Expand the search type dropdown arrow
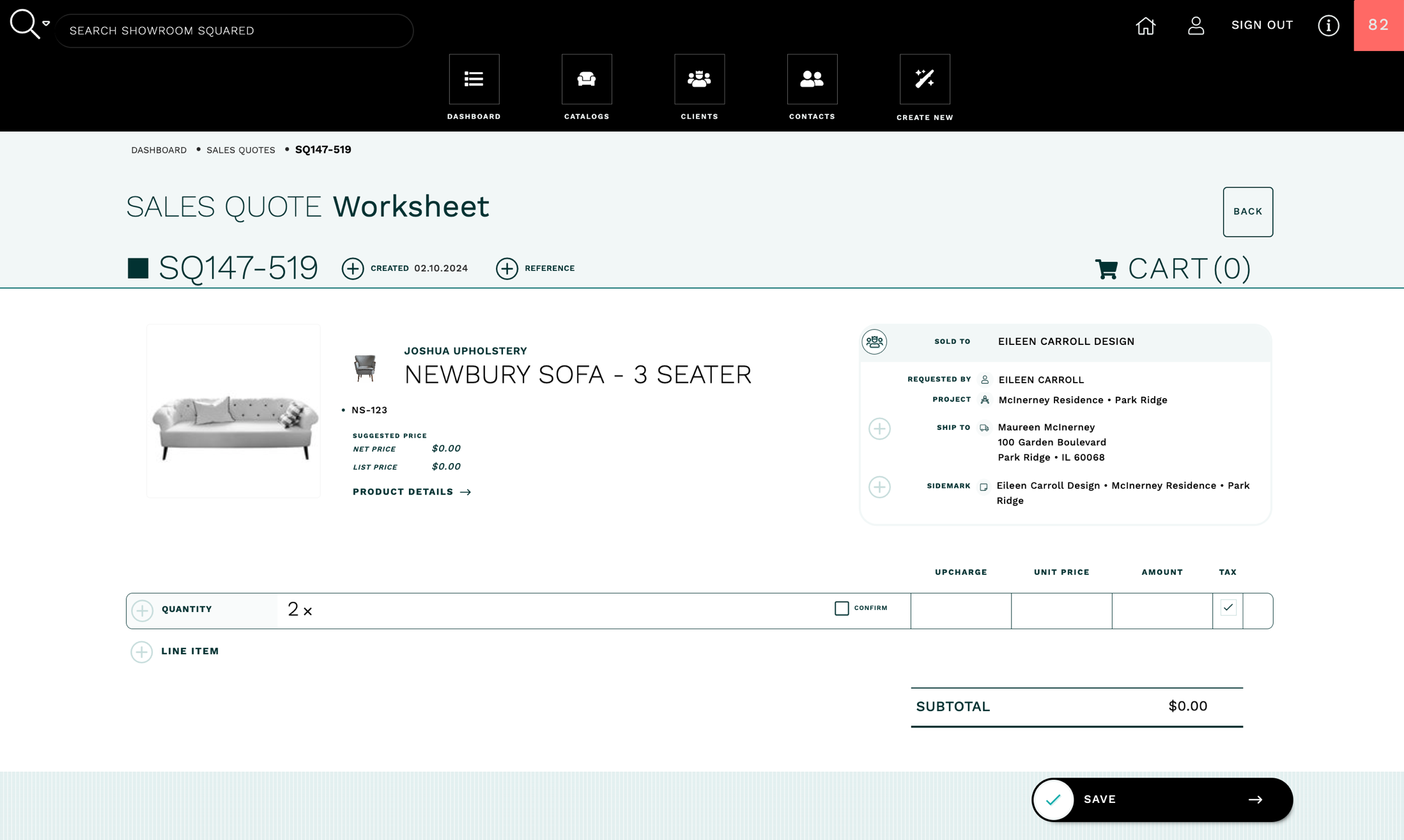The width and height of the screenshot is (1404, 840). click(x=46, y=23)
